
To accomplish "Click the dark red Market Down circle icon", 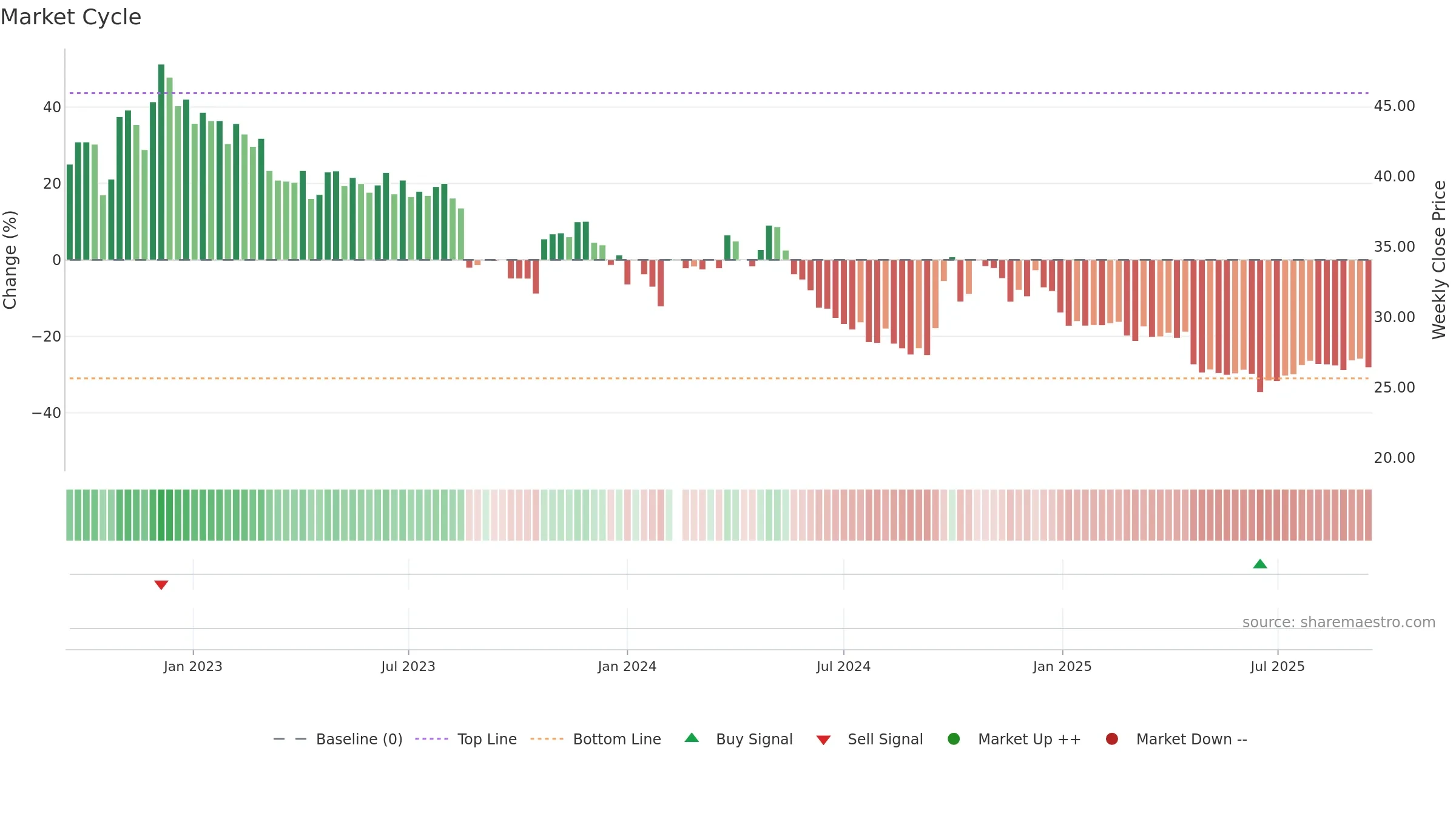I will [1112, 739].
